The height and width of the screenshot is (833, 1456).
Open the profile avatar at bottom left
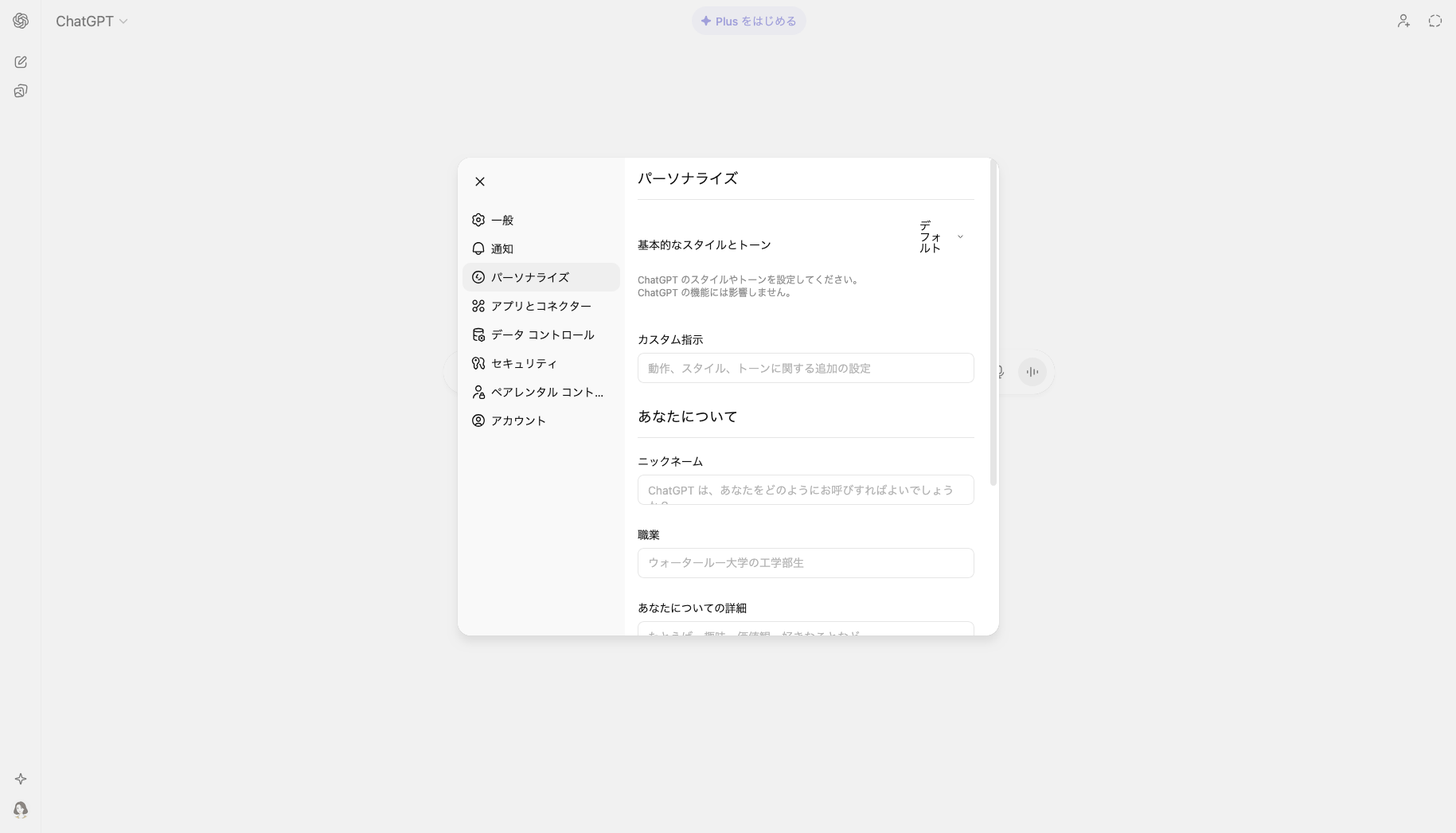click(x=21, y=810)
